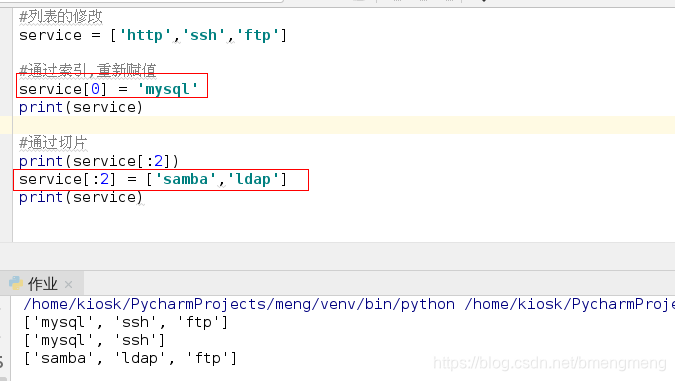Click the comment '#通过索引,重新赋值'
Screen dimensions: 675x381
pyautogui.click(x=88, y=70)
